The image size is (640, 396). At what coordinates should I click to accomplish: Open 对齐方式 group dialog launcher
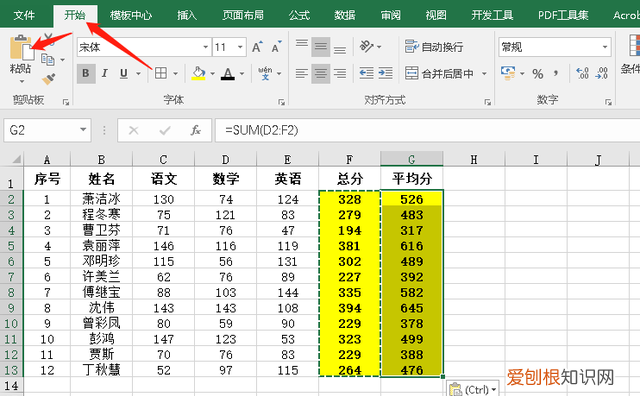click(487, 102)
